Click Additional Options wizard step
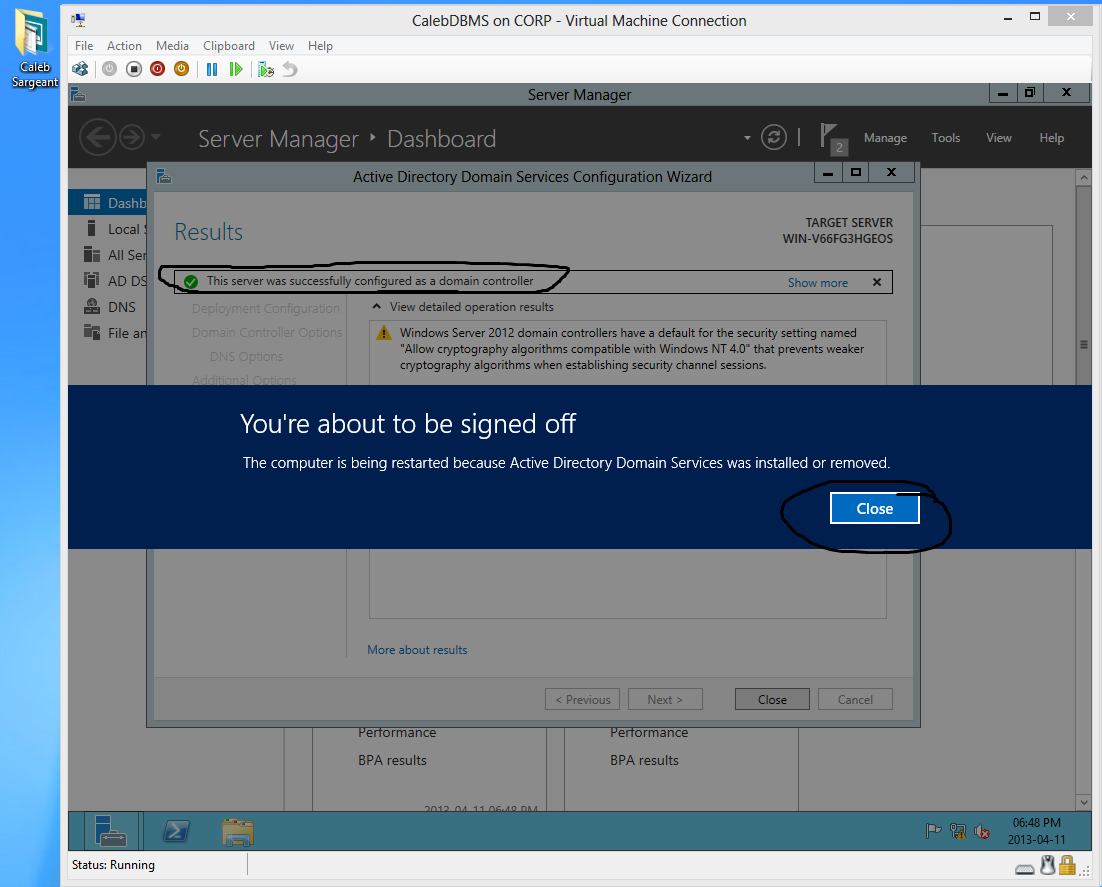The width and height of the screenshot is (1102, 887). [244, 380]
